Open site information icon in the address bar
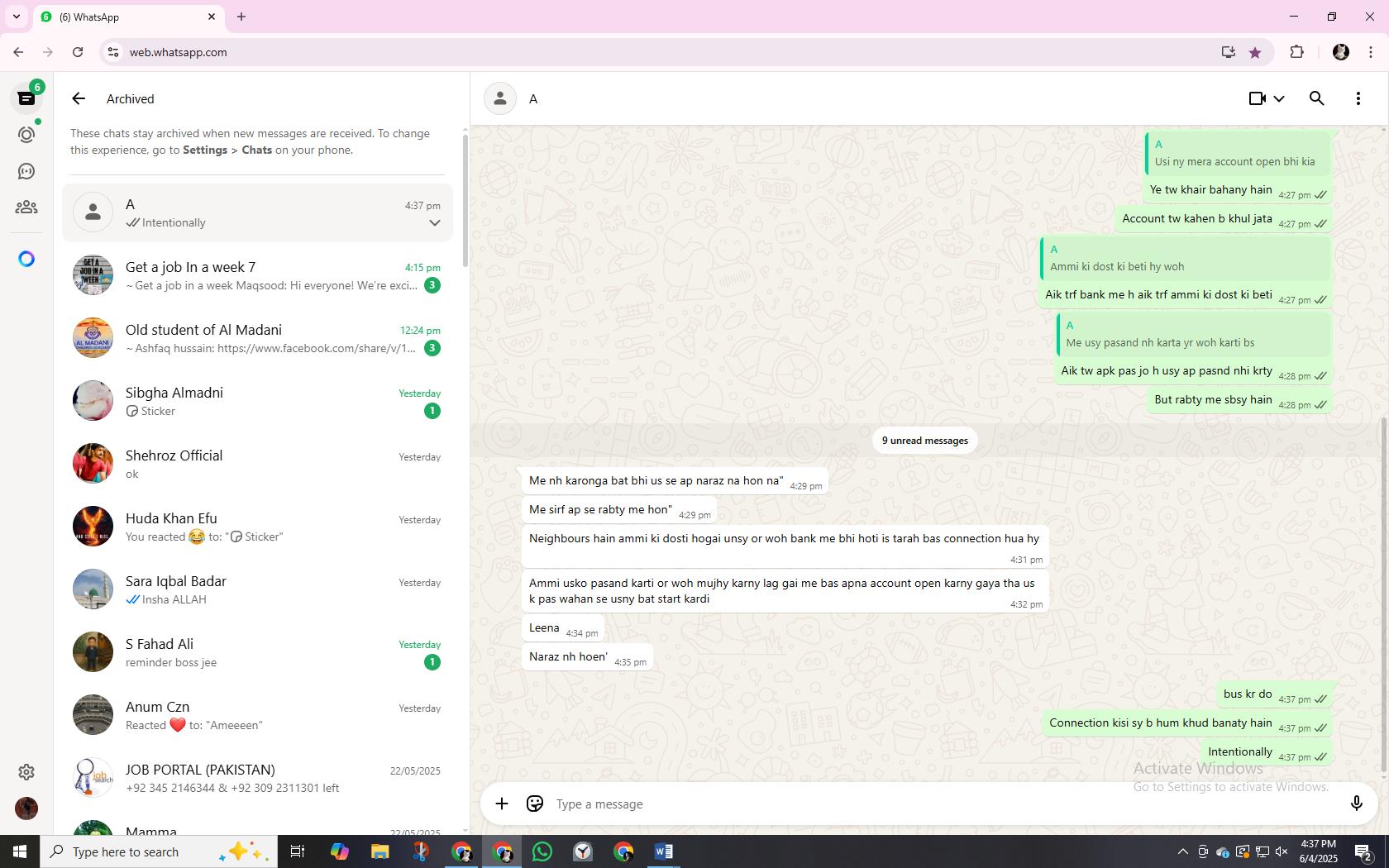Viewport: 1389px width, 868px height. (113, 52)
